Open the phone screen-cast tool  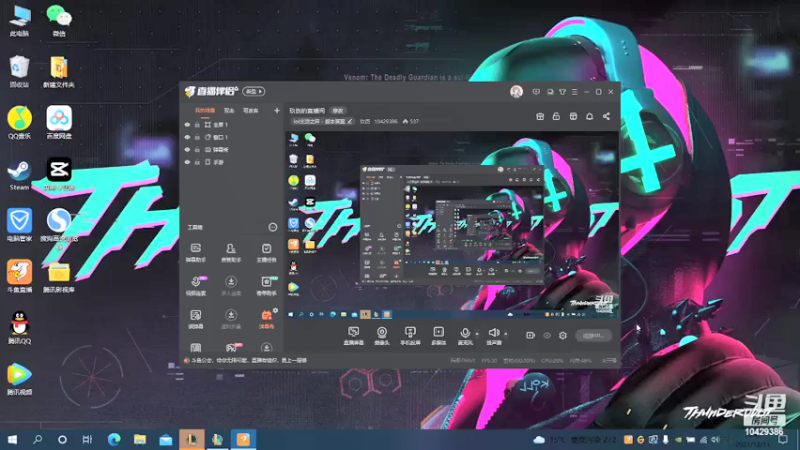(410, 336)
